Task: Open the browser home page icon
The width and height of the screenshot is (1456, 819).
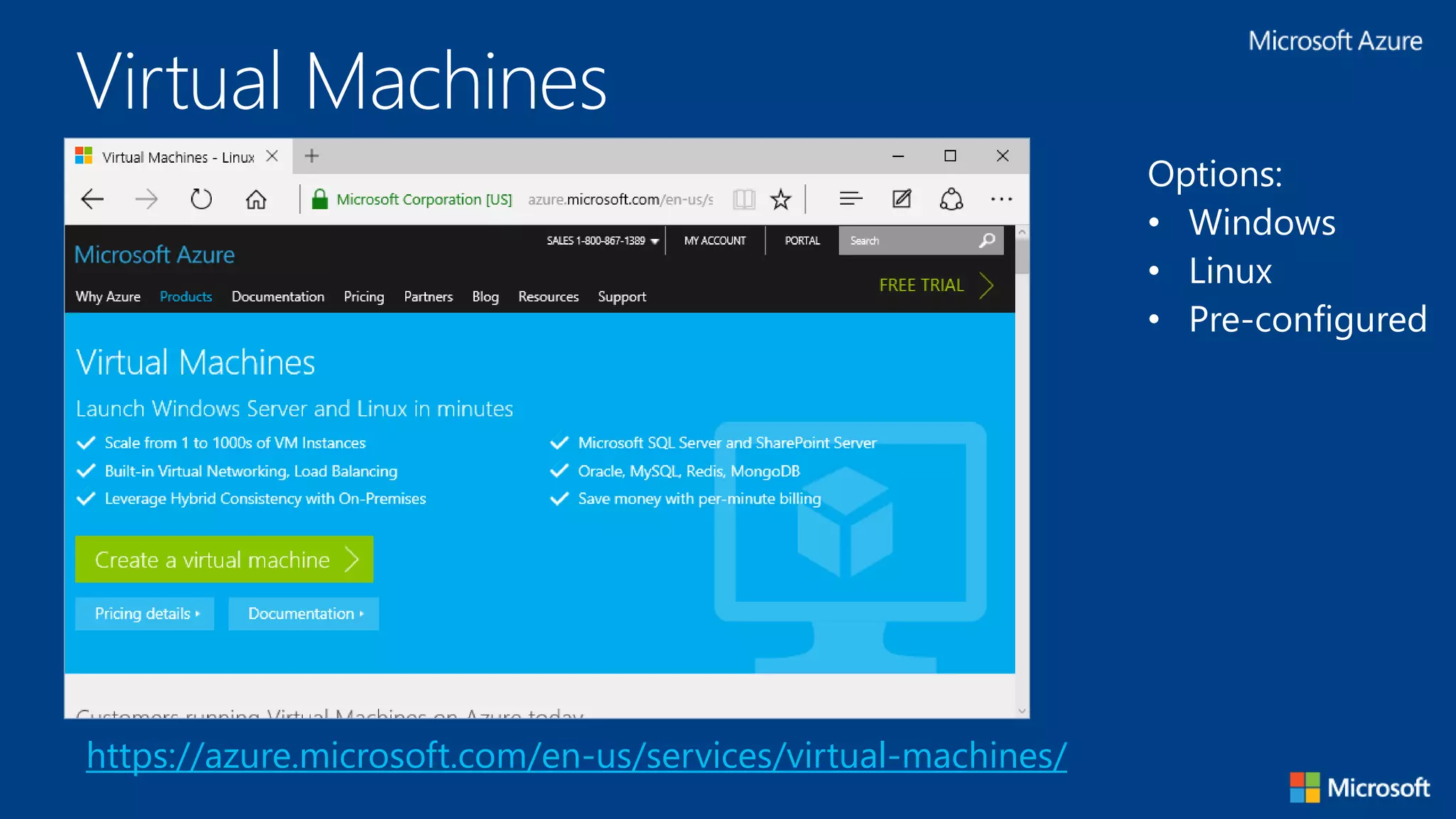Action: [x=256, y=199]
